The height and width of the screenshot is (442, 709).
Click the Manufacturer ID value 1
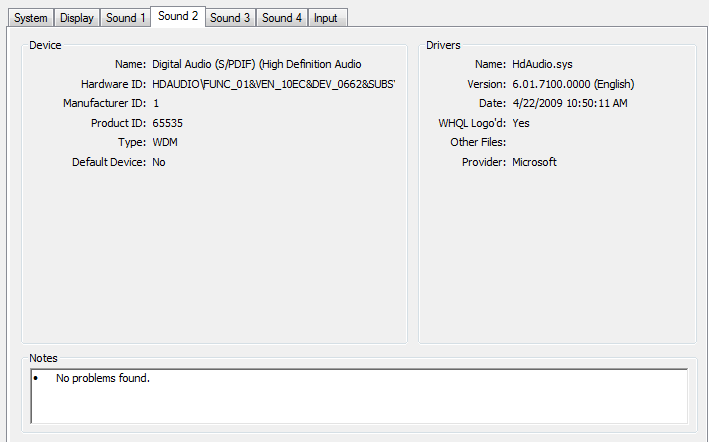click(156, 103)
